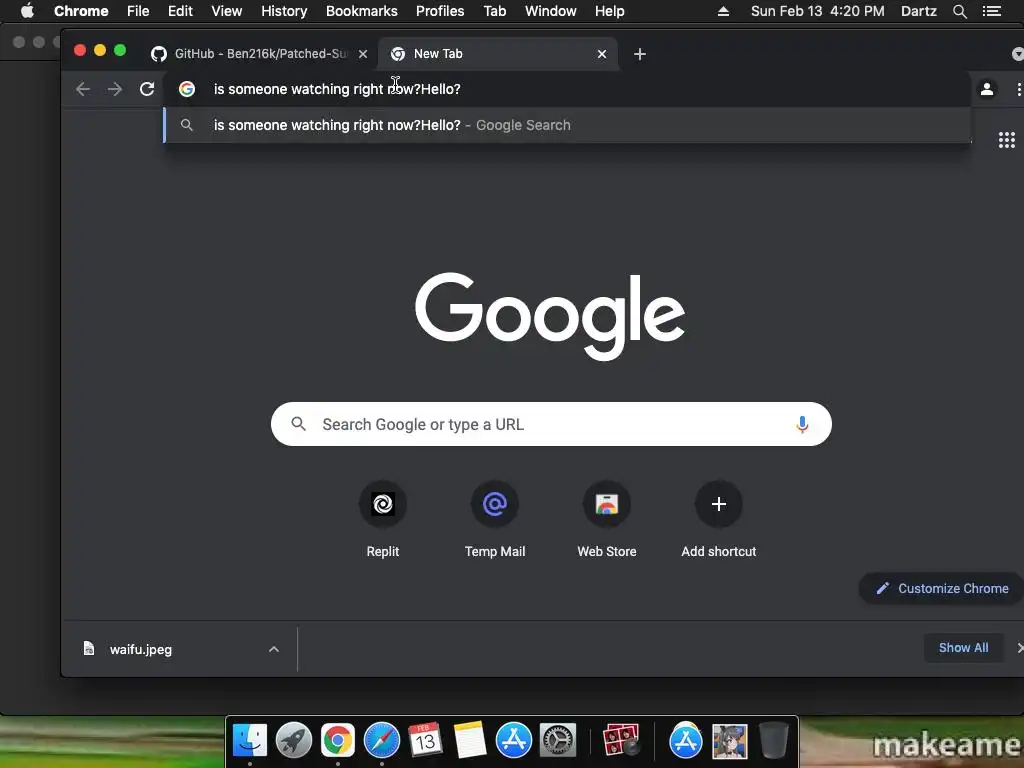1024x768 pixels.
Task: Open Photo Booth from the Dock
Action: [x=621, y=741]
